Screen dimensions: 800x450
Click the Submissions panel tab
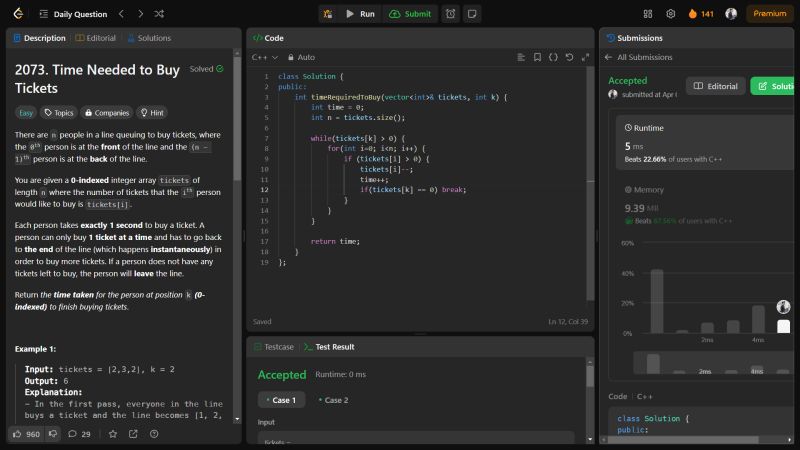pyautogui.click(x=634, y=38)
